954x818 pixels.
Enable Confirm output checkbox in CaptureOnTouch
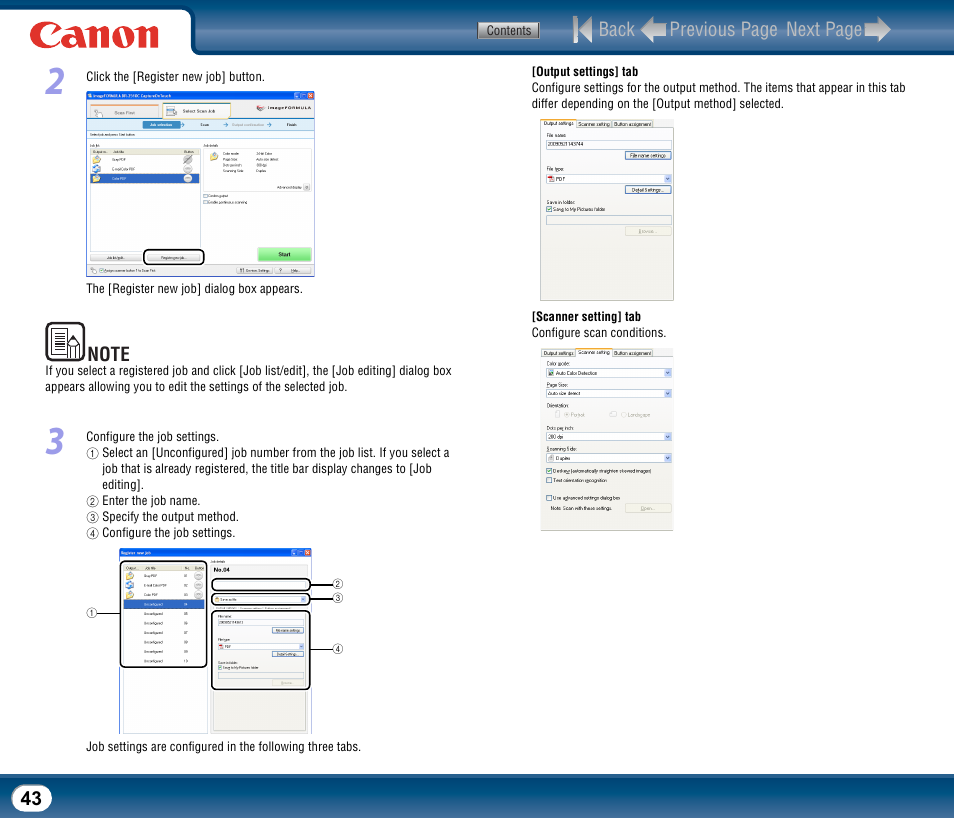(206, 196)
